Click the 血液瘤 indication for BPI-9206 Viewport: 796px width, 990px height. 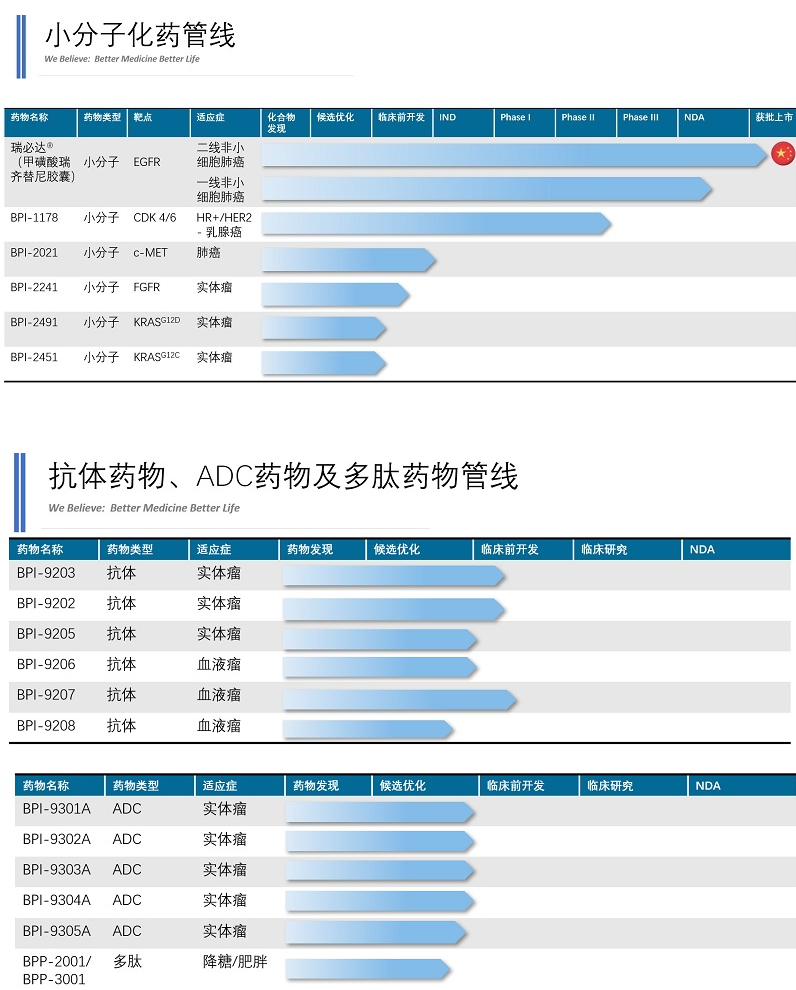tap(219, 664)
